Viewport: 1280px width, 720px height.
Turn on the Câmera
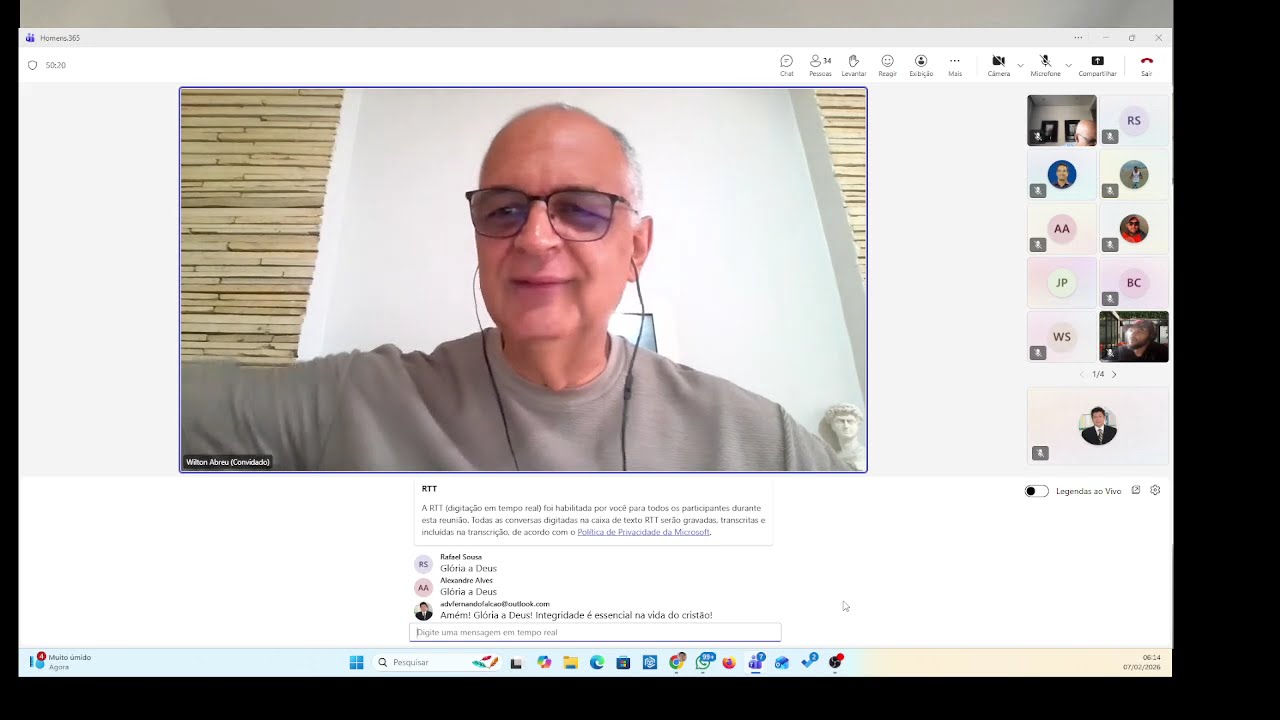[x=998, y=66]
